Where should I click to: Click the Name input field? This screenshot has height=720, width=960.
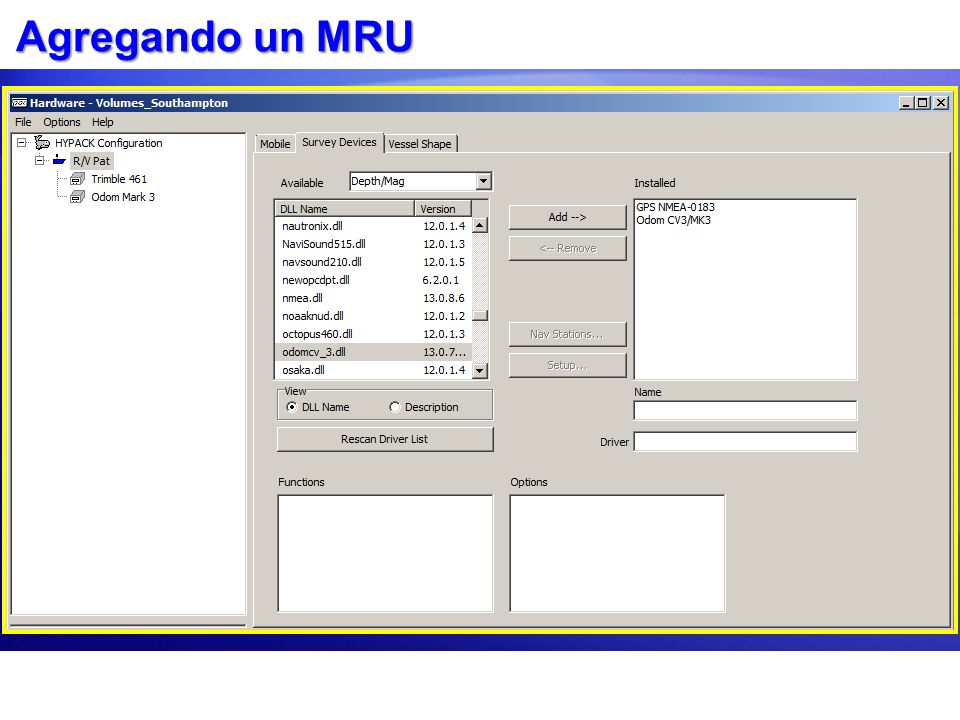tap(745, 410)
